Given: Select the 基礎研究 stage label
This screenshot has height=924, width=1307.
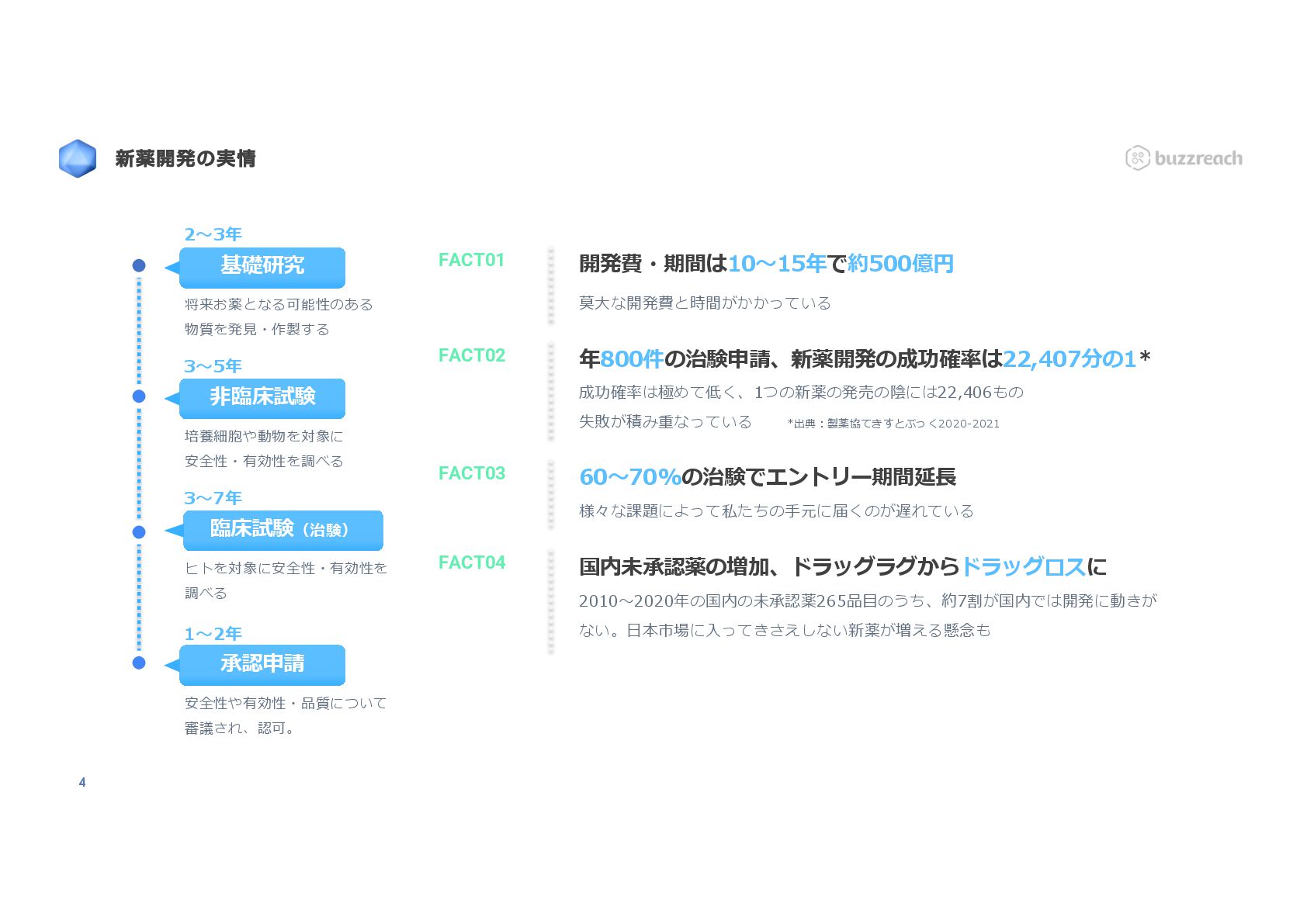Looking at the screenshot, I should pyautogui.click(x=262, y=267).
